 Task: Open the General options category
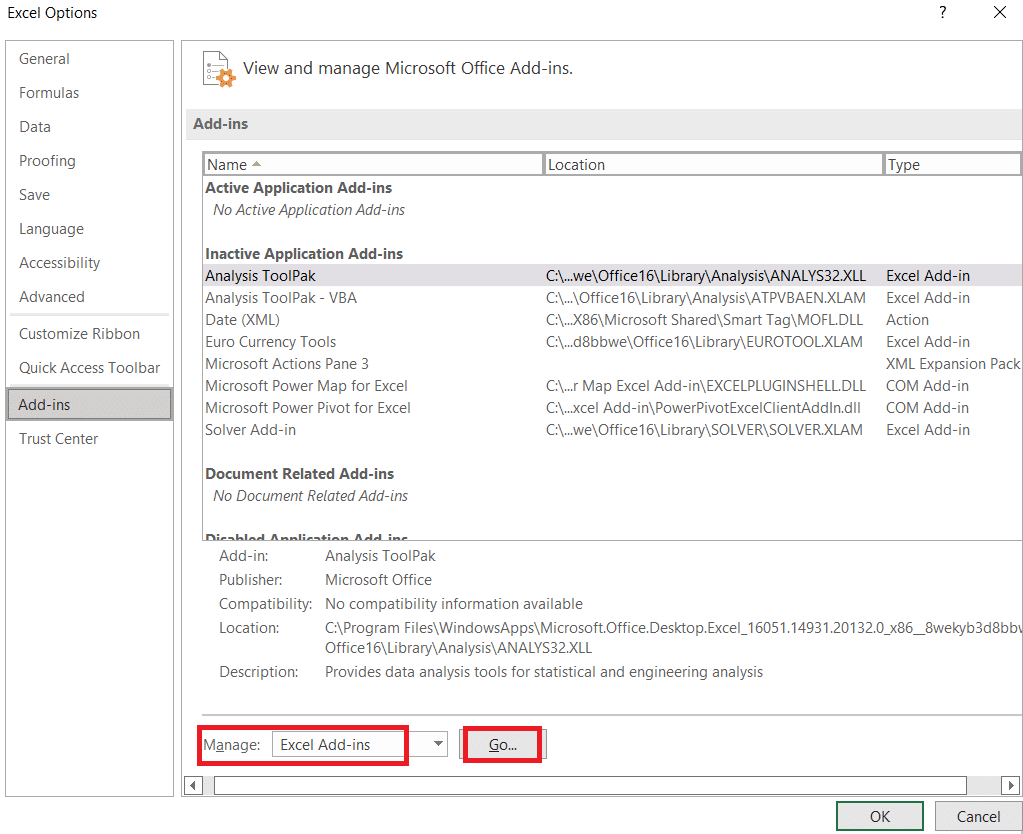click(x=45, y=59)
